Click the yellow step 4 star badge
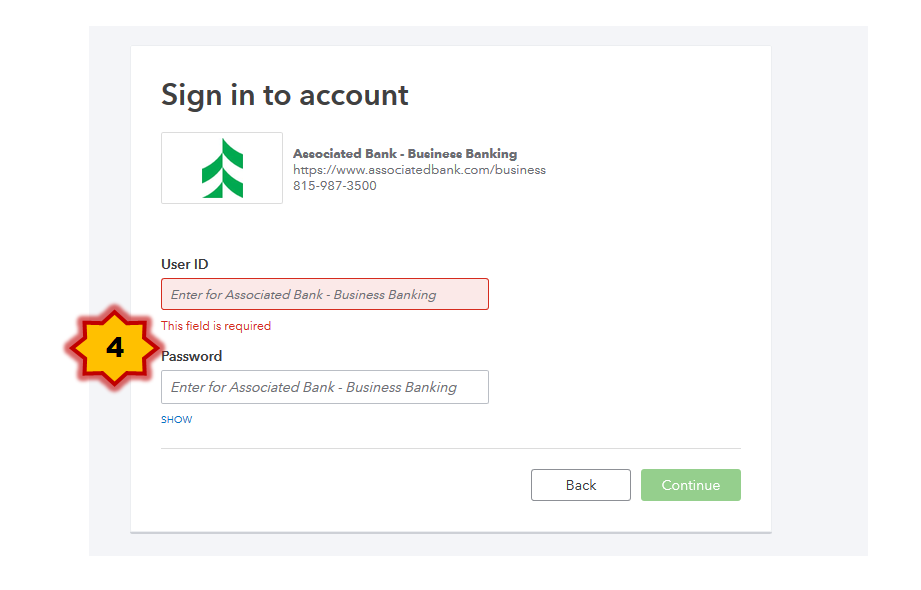The image size is (921, 590). point(115,348)
